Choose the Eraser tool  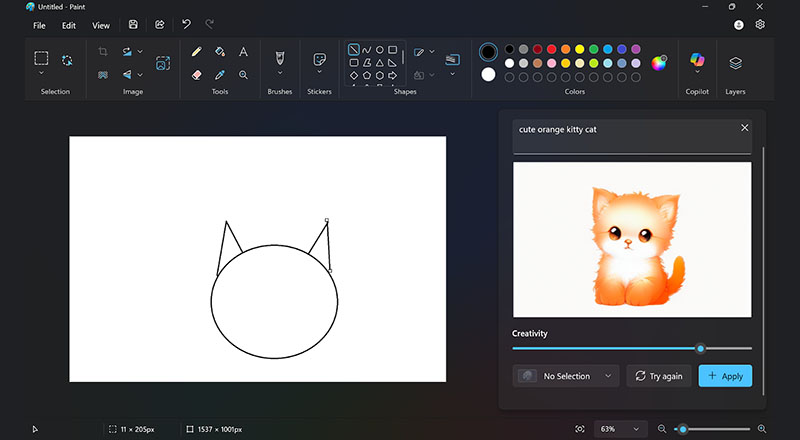coord(196,74)
